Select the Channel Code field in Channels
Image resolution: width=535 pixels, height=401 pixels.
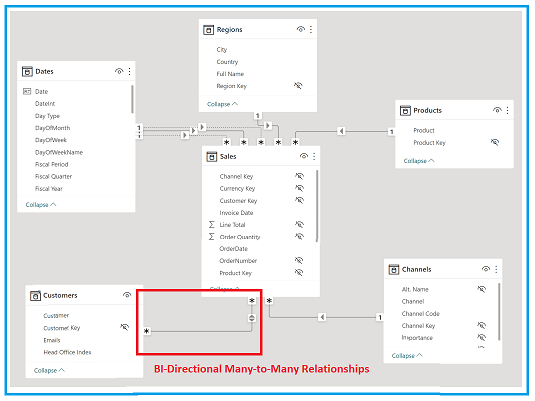point(421,313)
